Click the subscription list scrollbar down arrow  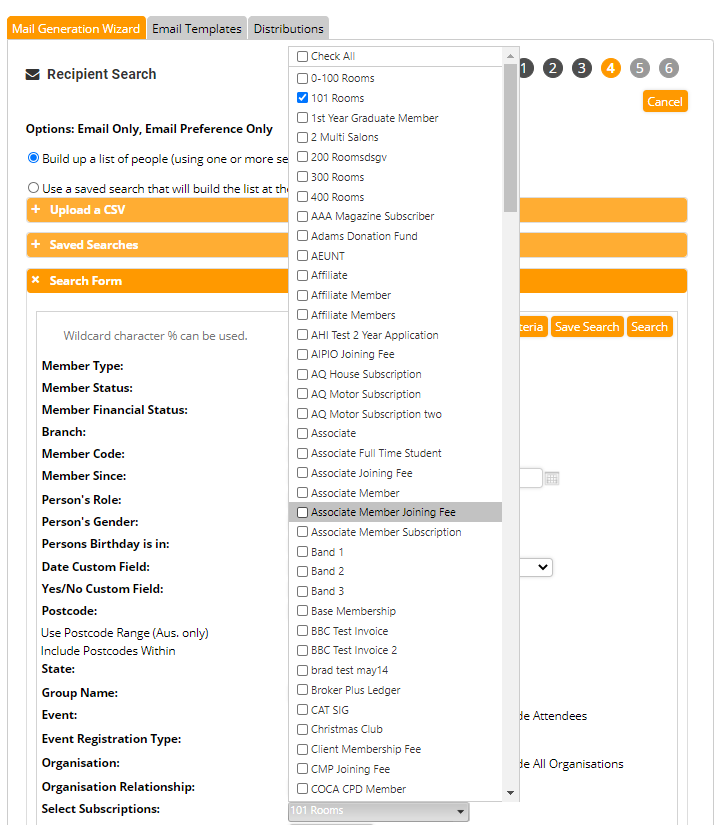[511, 793]
